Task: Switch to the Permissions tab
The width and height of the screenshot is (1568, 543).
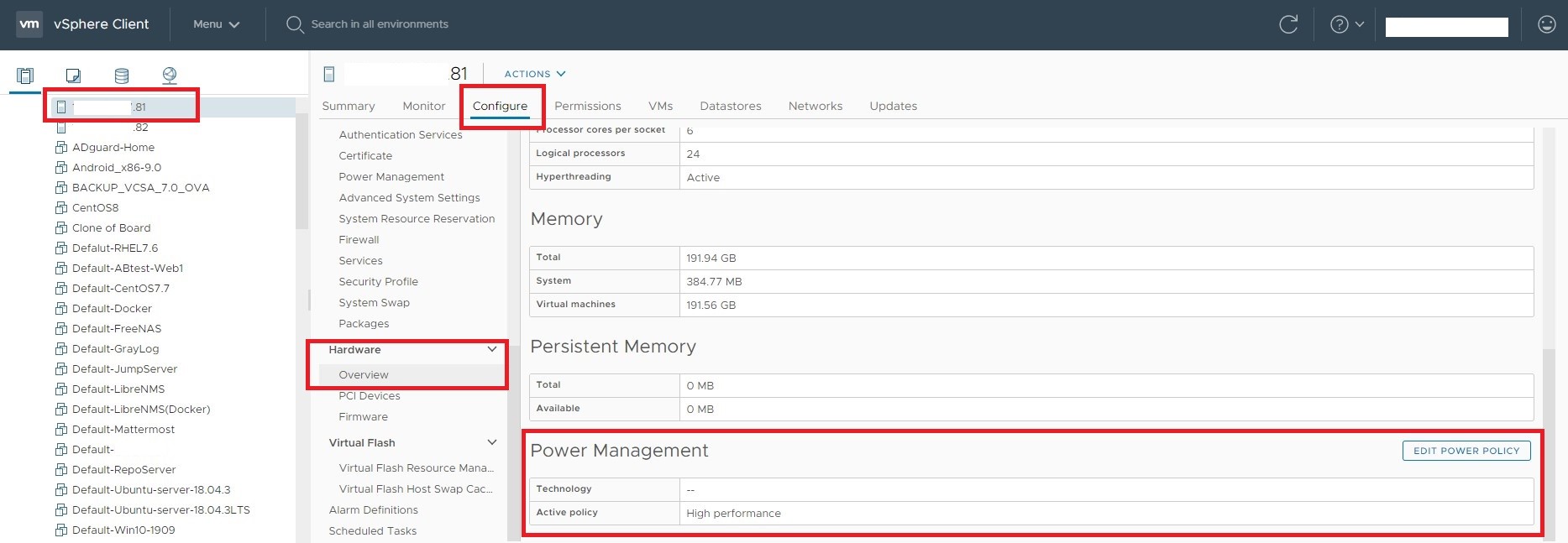Action: coord(588,106)
